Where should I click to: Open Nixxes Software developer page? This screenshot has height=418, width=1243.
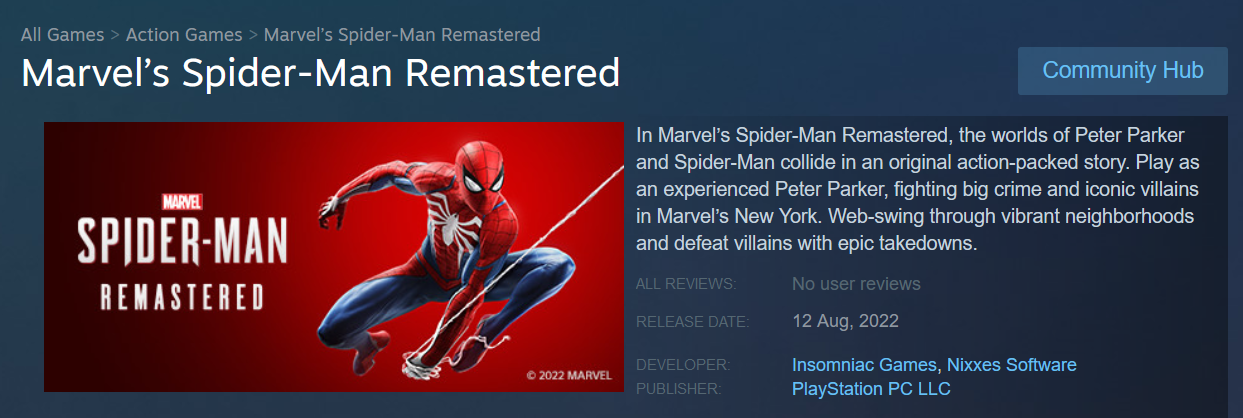pyautogui.click(x=1011, y=364)
